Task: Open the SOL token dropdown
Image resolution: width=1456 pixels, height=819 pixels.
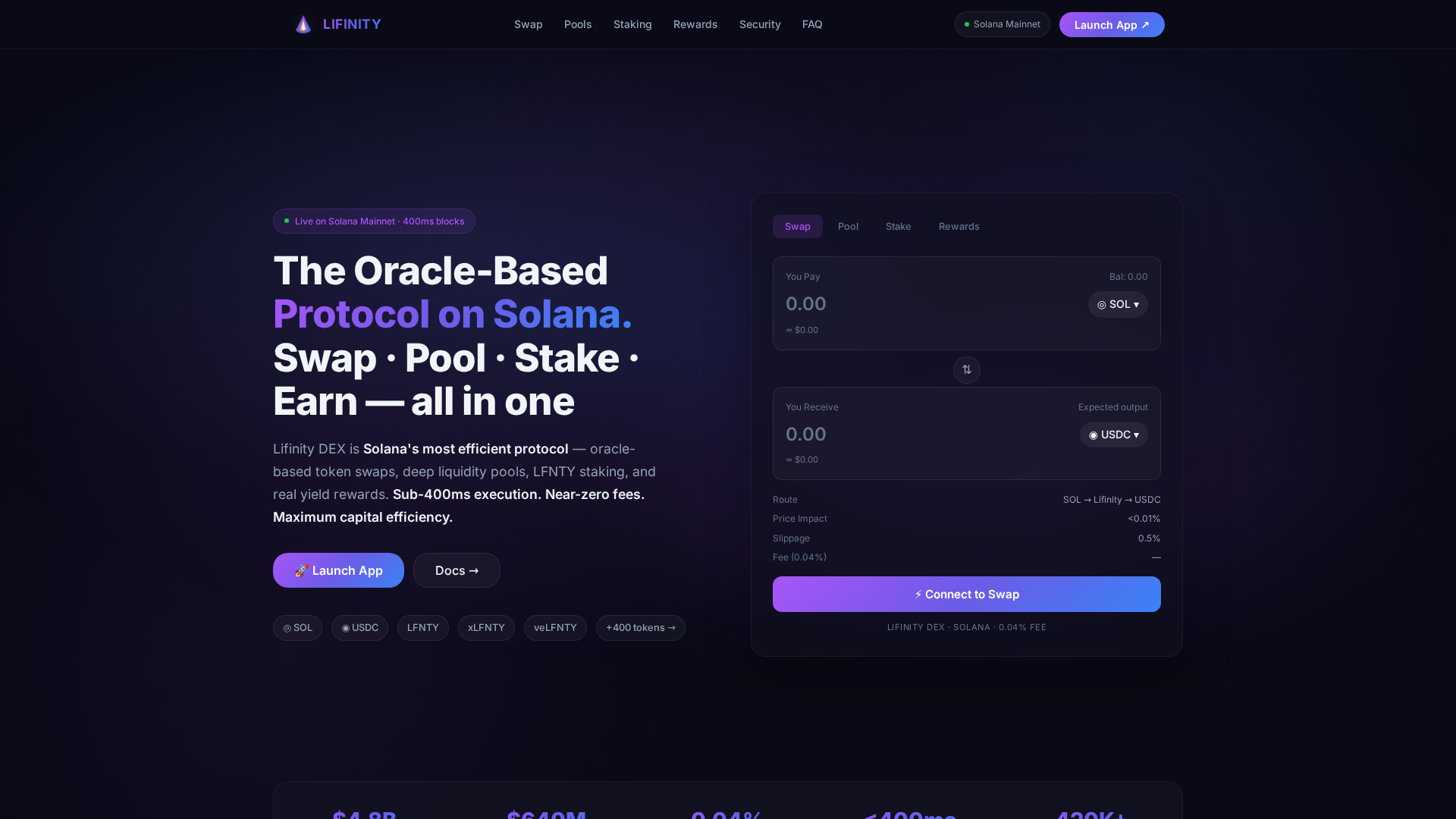Action: (1118, 305)
